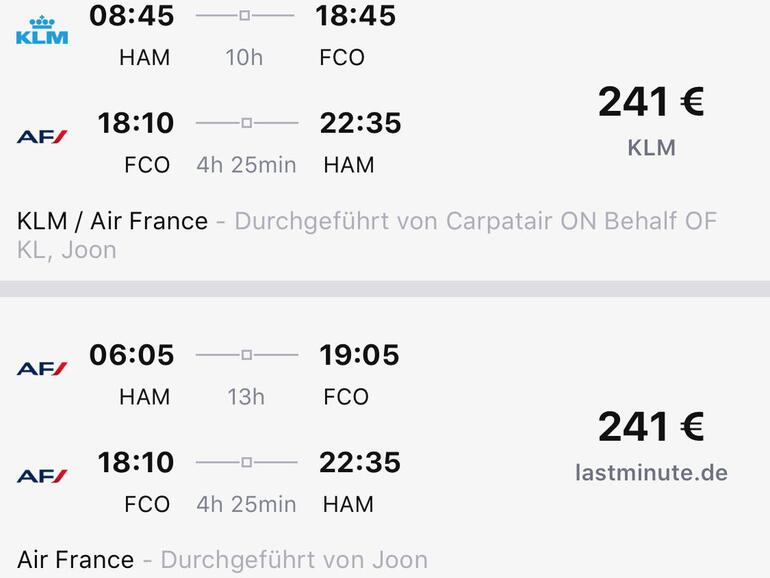Open the lastminute.de provider link
The height and width of the screenshot is (578, 770).
click(x=651, y=473)
